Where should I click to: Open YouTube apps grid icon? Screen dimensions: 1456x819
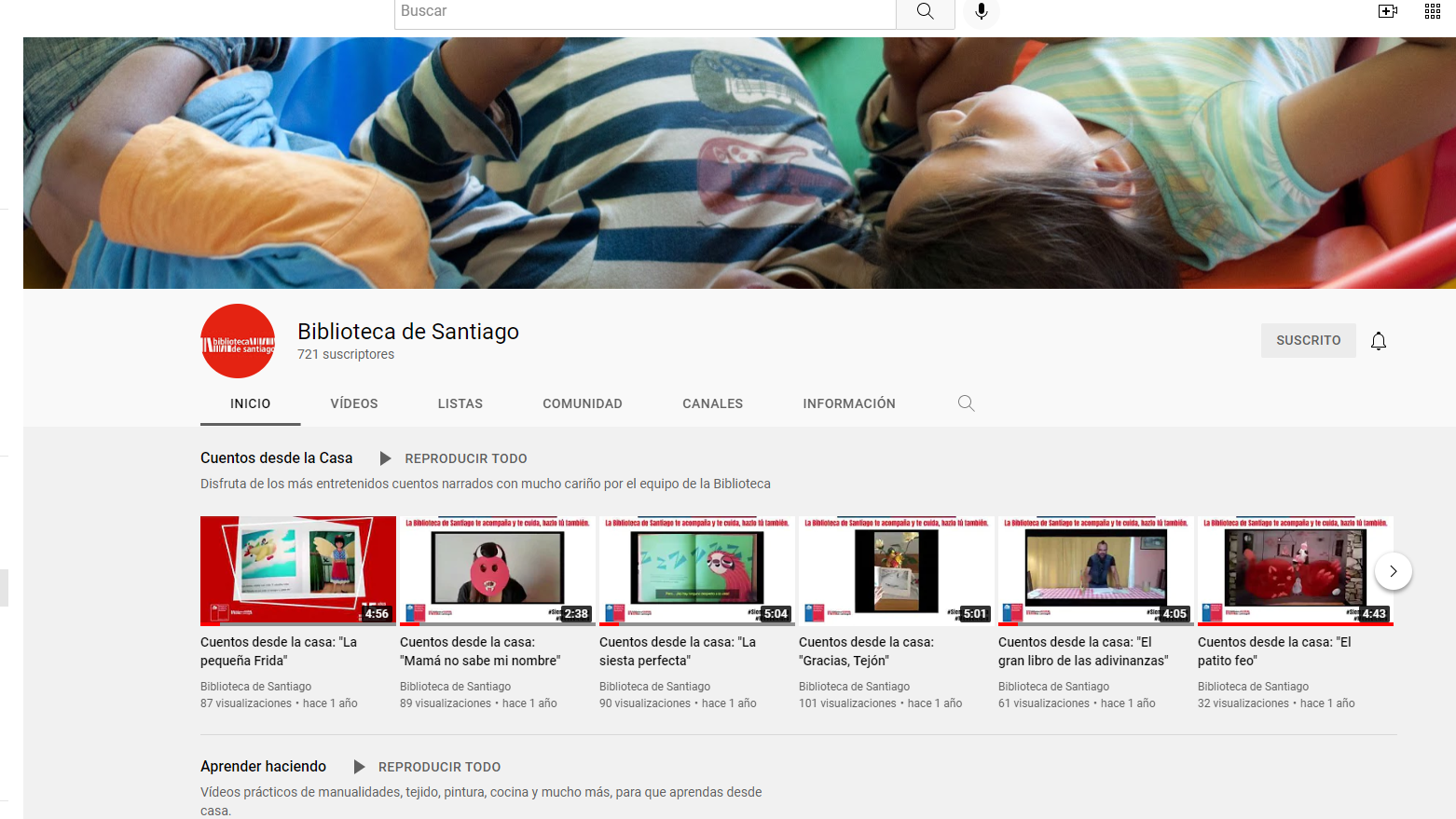click(1433, 11)
